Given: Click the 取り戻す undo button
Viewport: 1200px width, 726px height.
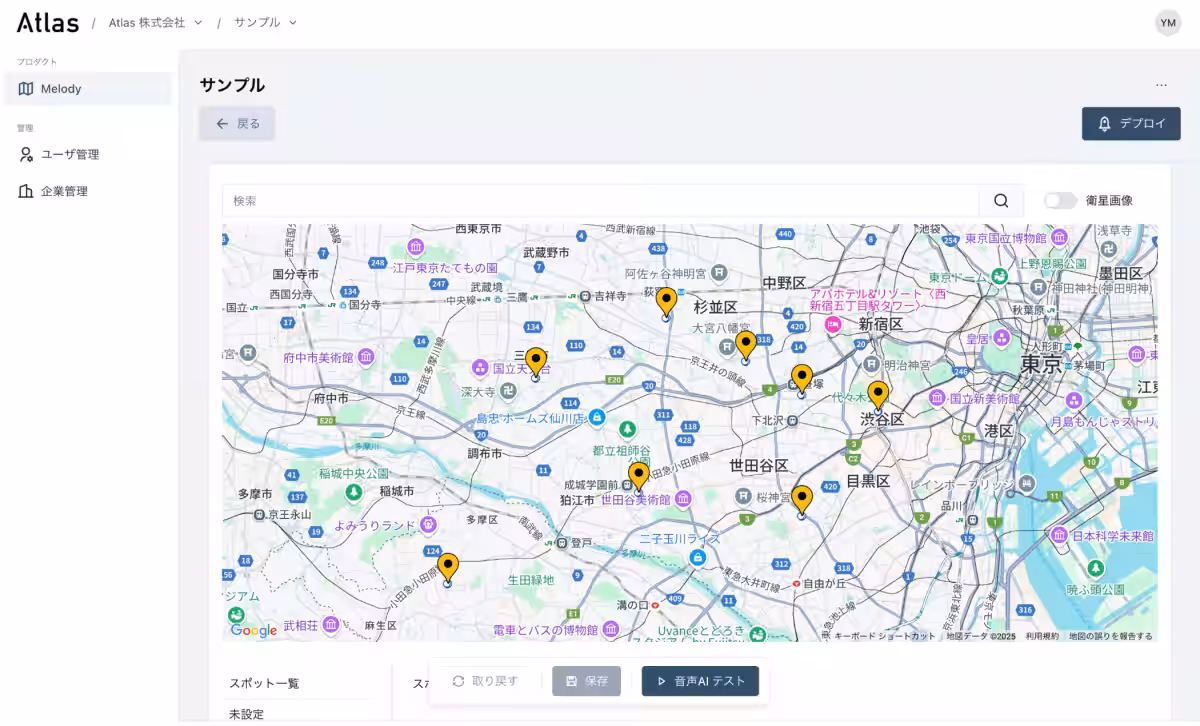Looking at the screenshot, I should coord(485,681).
